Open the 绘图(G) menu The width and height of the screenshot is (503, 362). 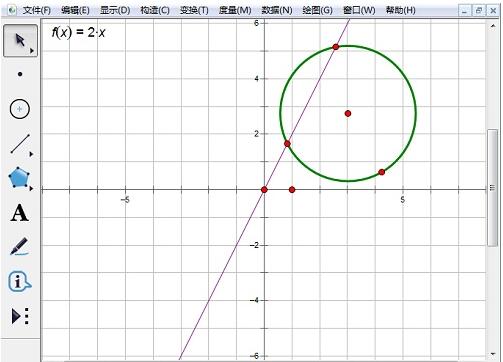(x=317, y=10)
